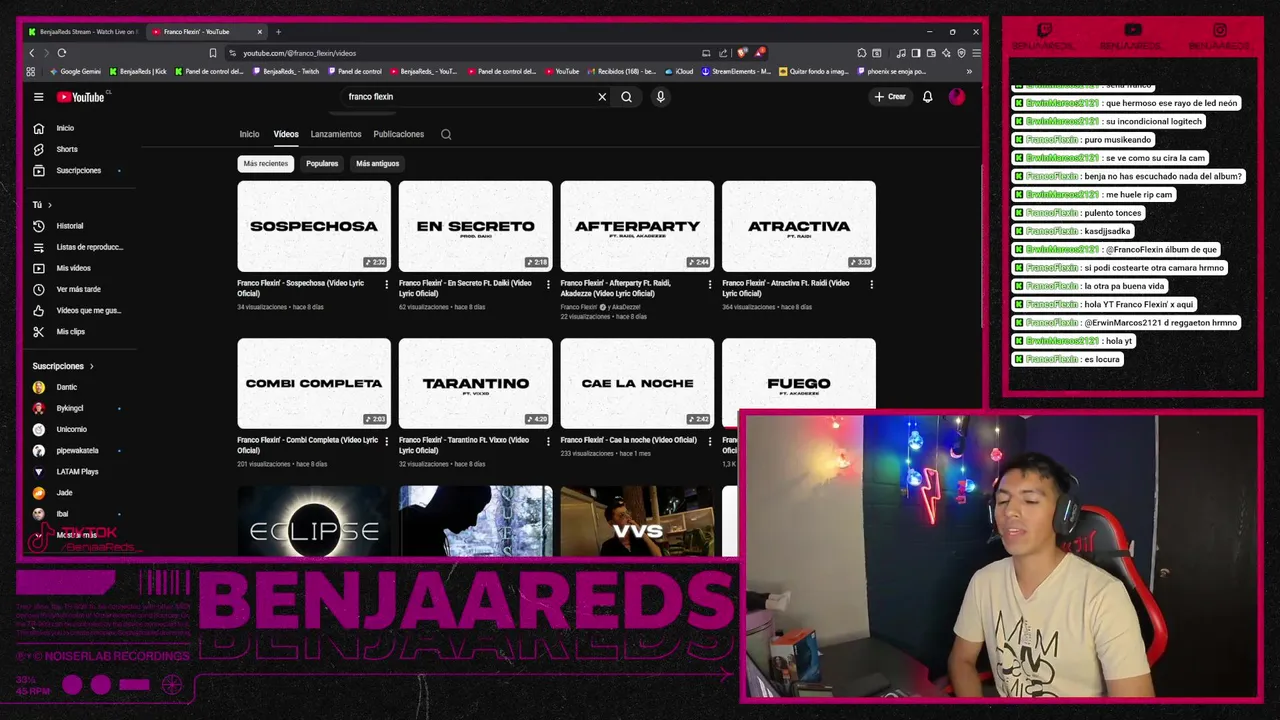Clear the search box with the X
The width and height of the screenshot is (1280, 720).
pyautogui.click(x=602, y=97)
